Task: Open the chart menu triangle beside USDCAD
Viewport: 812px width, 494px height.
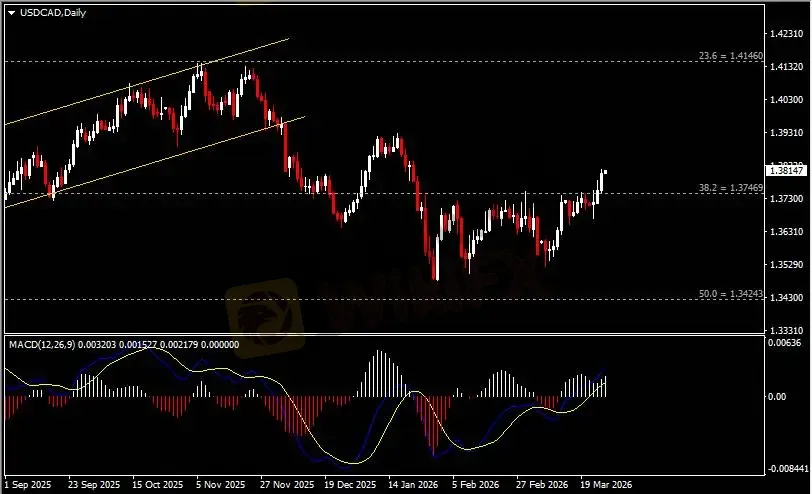Action: [11, 13]
